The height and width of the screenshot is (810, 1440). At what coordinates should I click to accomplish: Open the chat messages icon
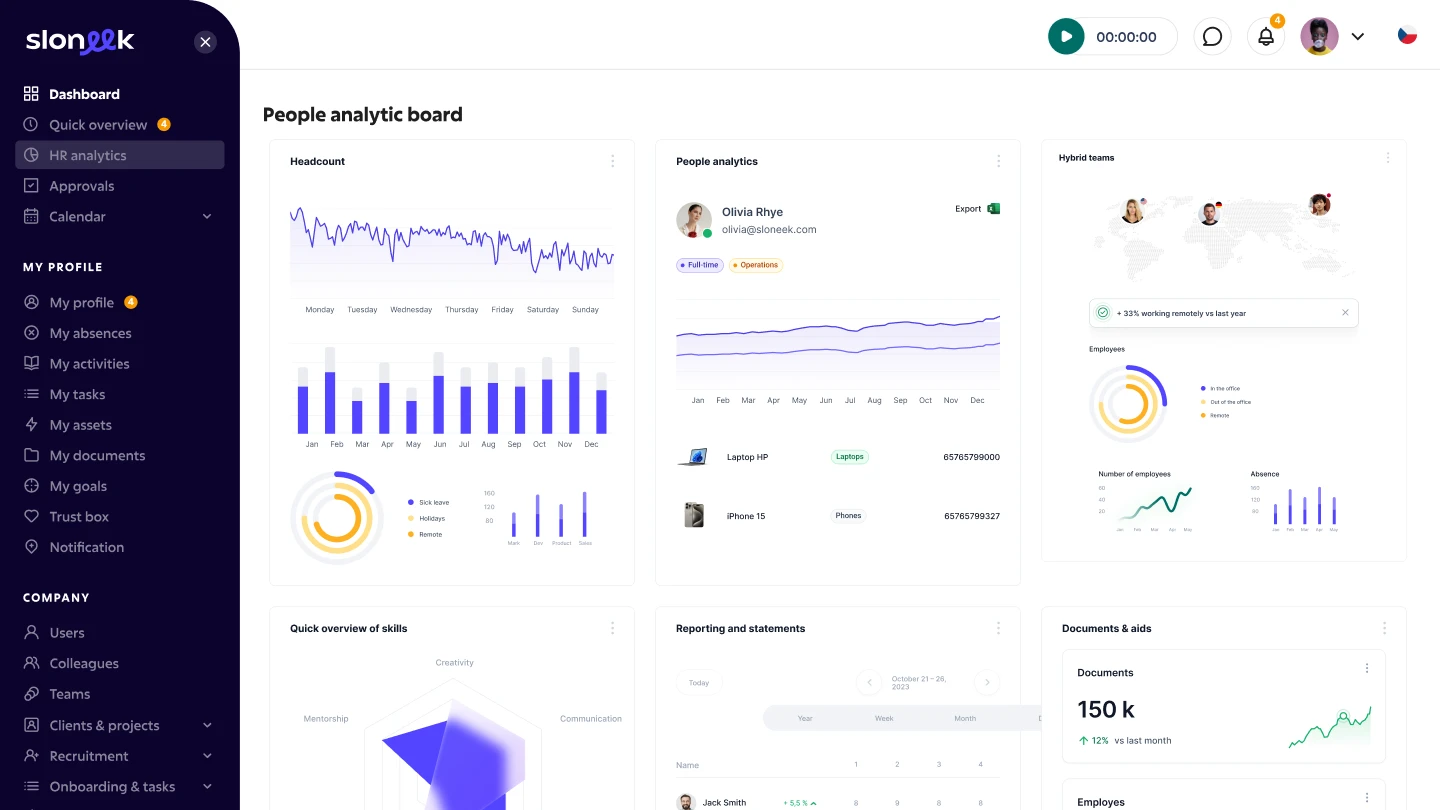click(x=1212, y=37)
